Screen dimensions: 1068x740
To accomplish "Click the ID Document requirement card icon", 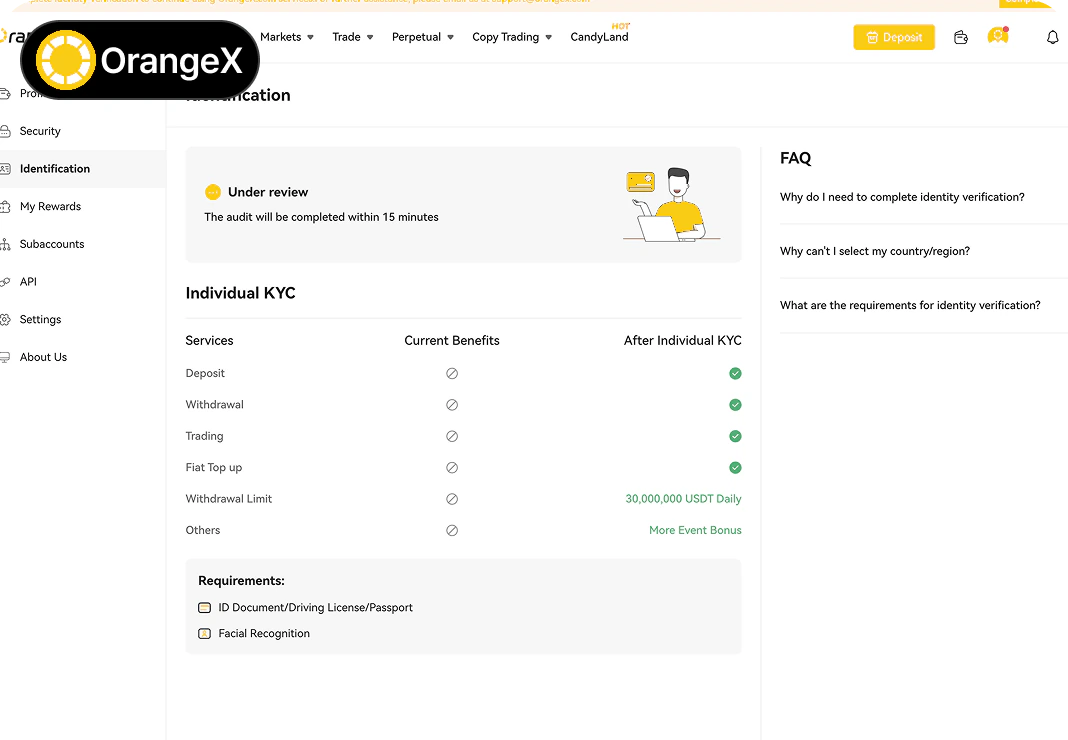I will (x=204, y=608).
